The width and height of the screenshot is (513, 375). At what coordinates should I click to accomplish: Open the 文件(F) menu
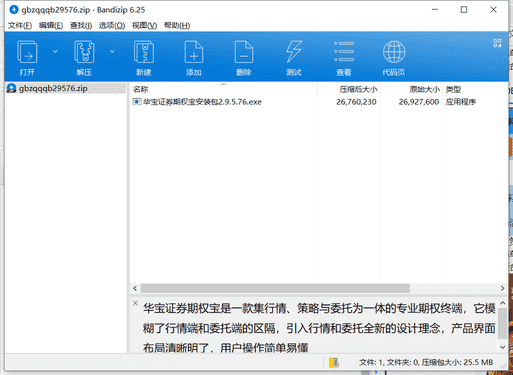point(20,26)
